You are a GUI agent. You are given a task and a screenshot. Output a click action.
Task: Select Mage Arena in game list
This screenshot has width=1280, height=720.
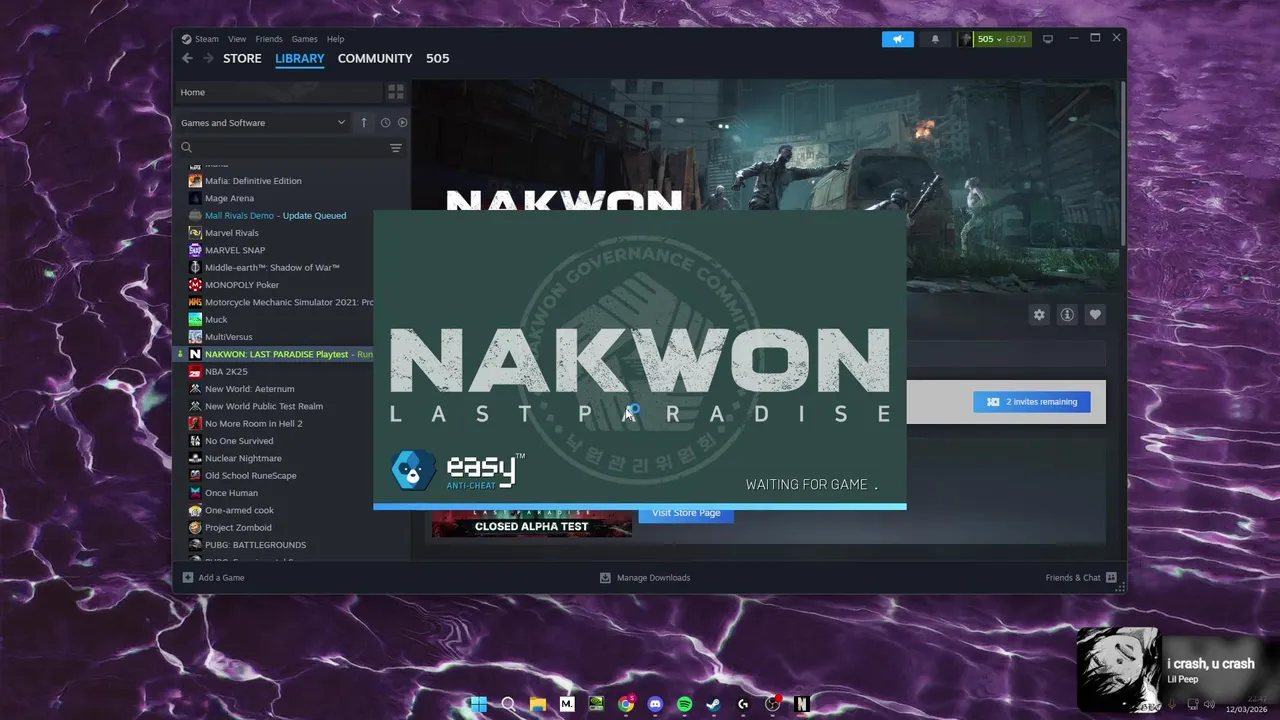click(229, 198)
